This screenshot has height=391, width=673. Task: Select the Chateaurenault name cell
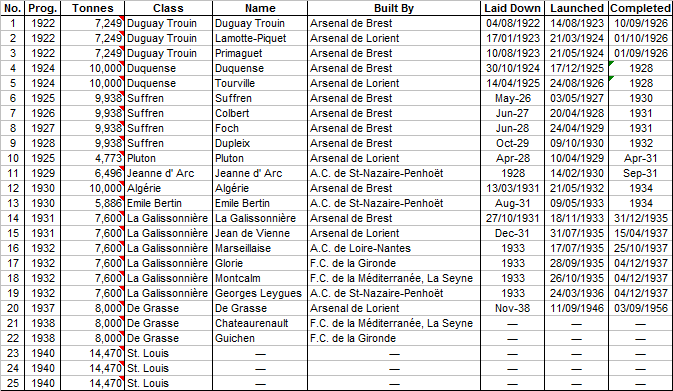(260, 323)
